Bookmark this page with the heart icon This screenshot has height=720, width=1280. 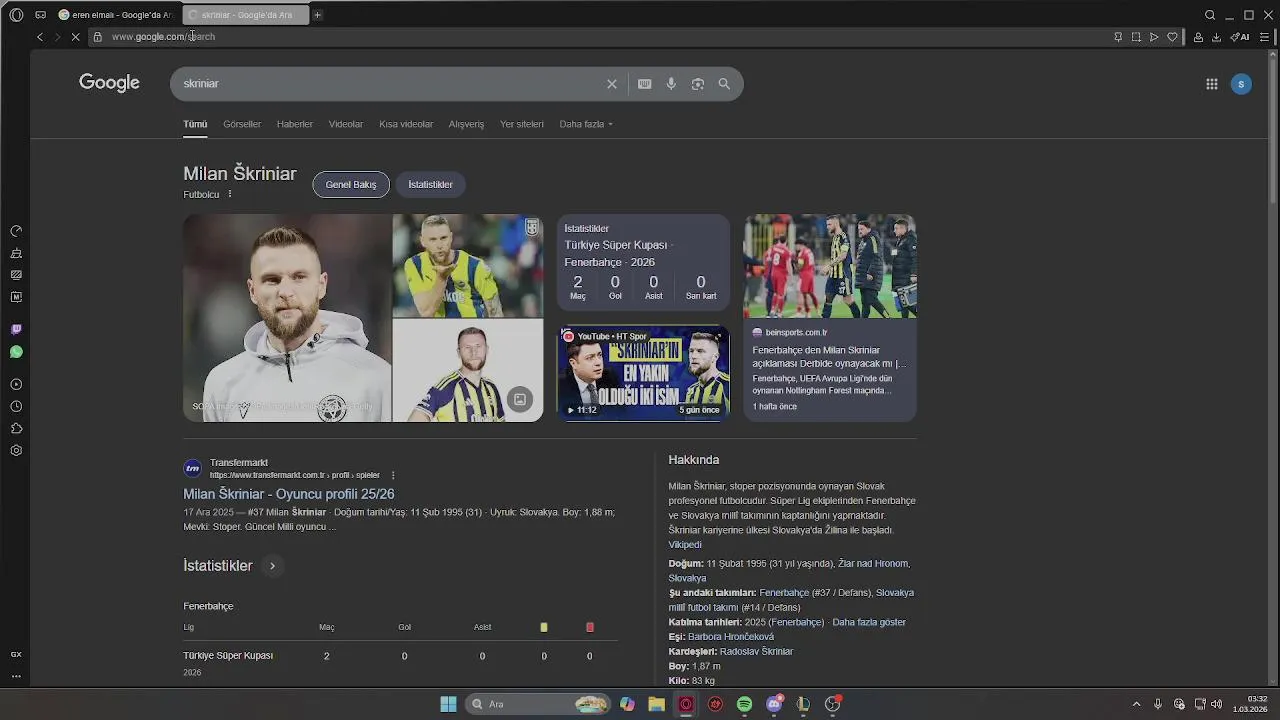(x=1172, y=37)
